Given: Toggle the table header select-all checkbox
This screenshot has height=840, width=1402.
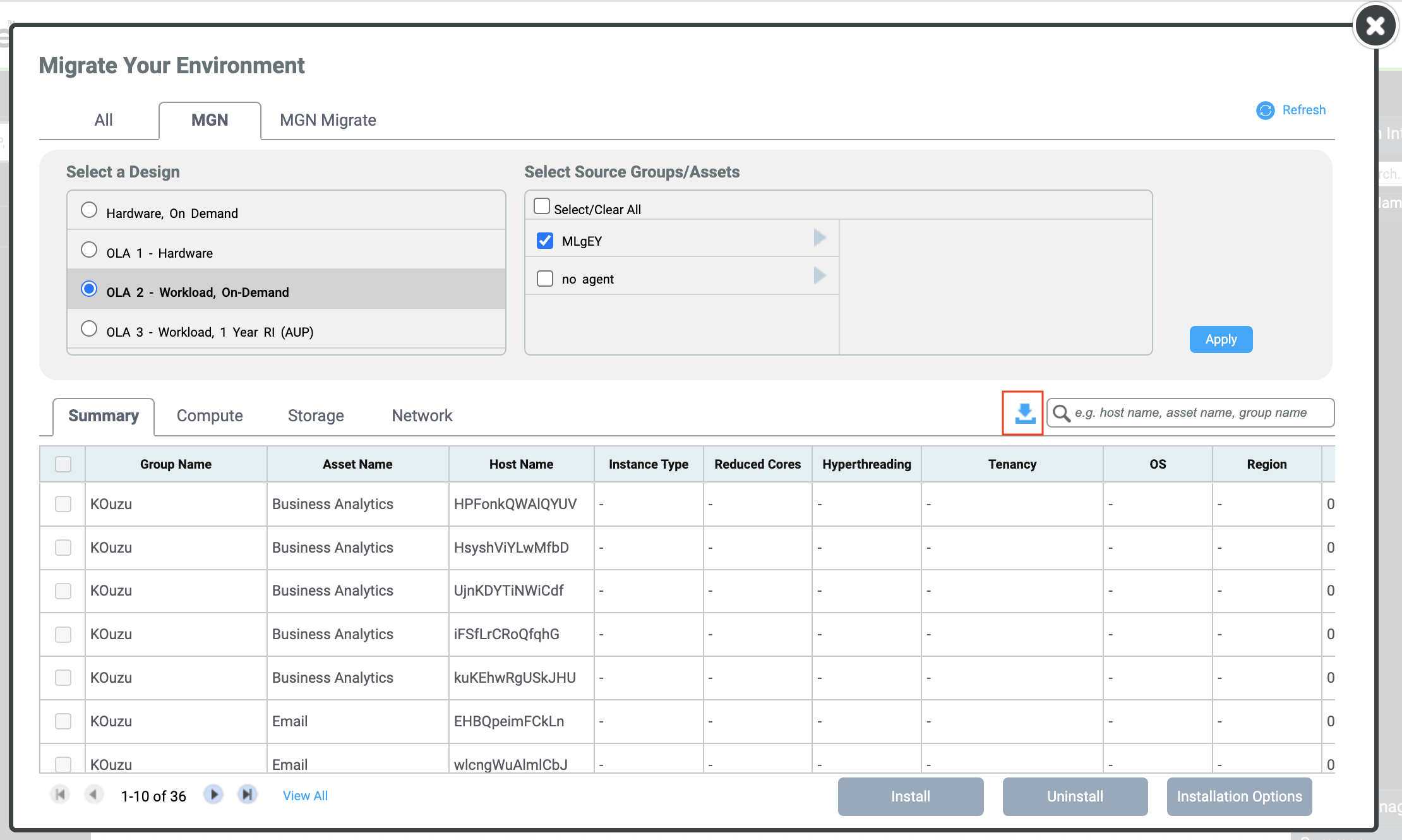Looking at the screenshot, I should (63, 464).
